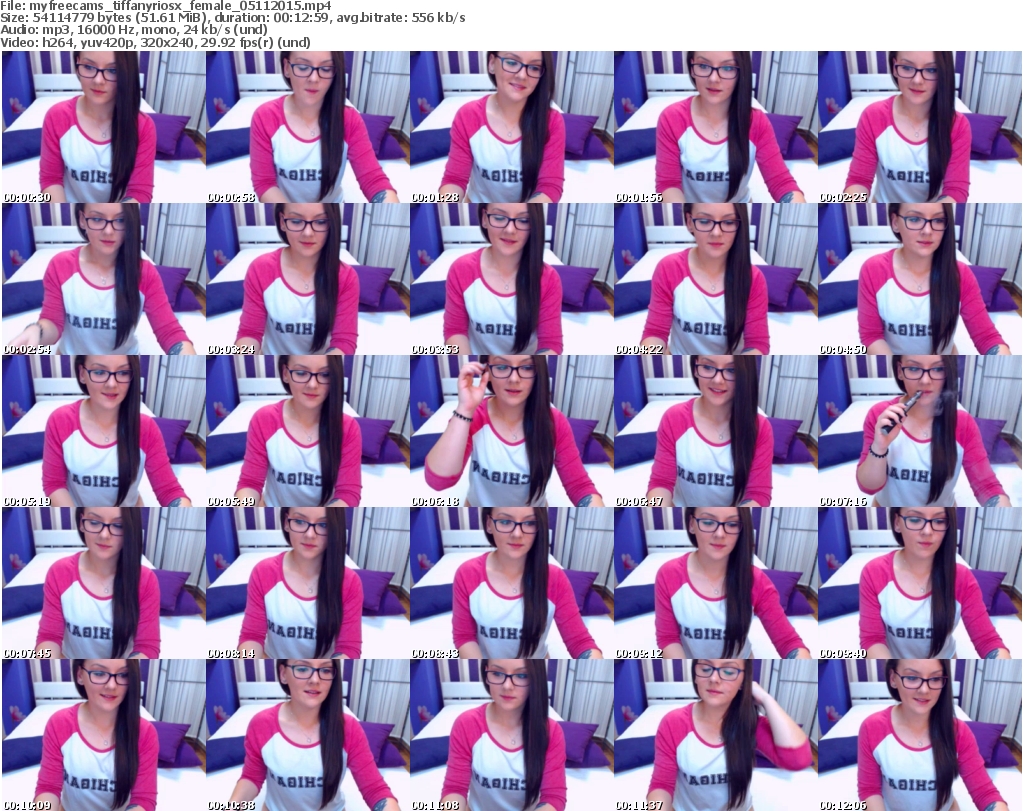Select the thumbnail frame at 00:11:08

511,735
